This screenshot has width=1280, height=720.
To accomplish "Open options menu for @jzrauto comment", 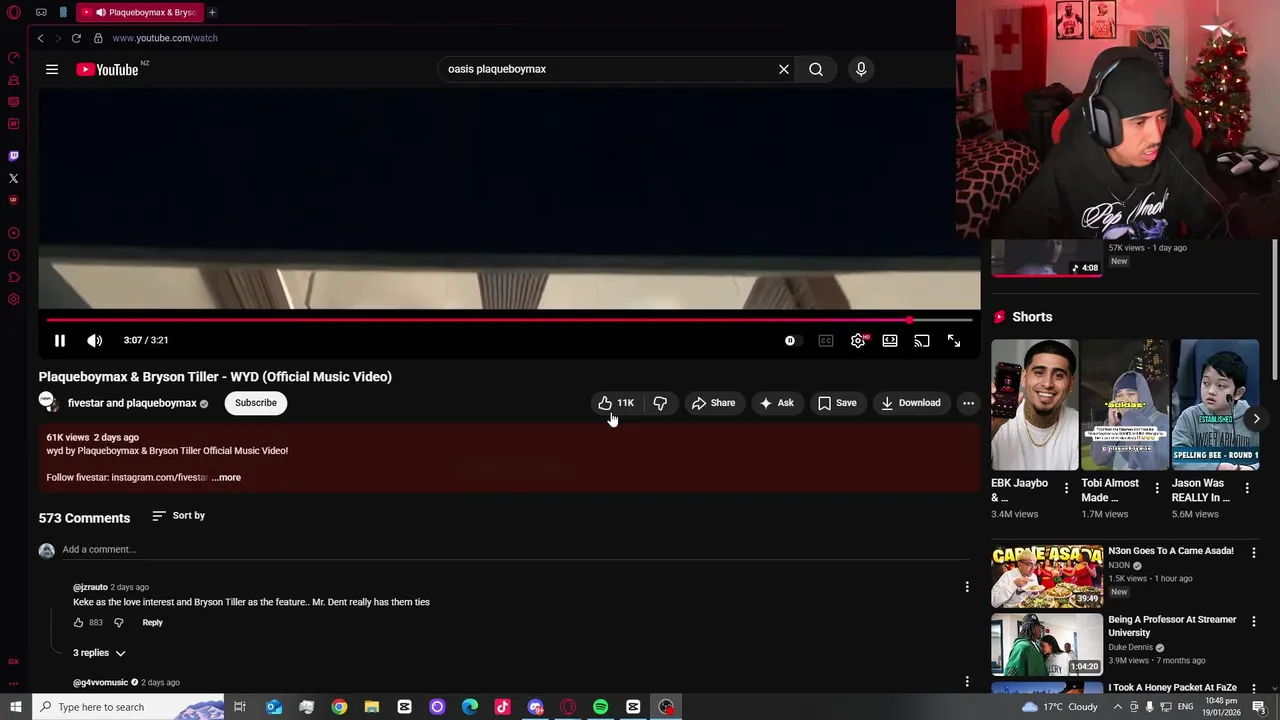I will click(967, 587).
